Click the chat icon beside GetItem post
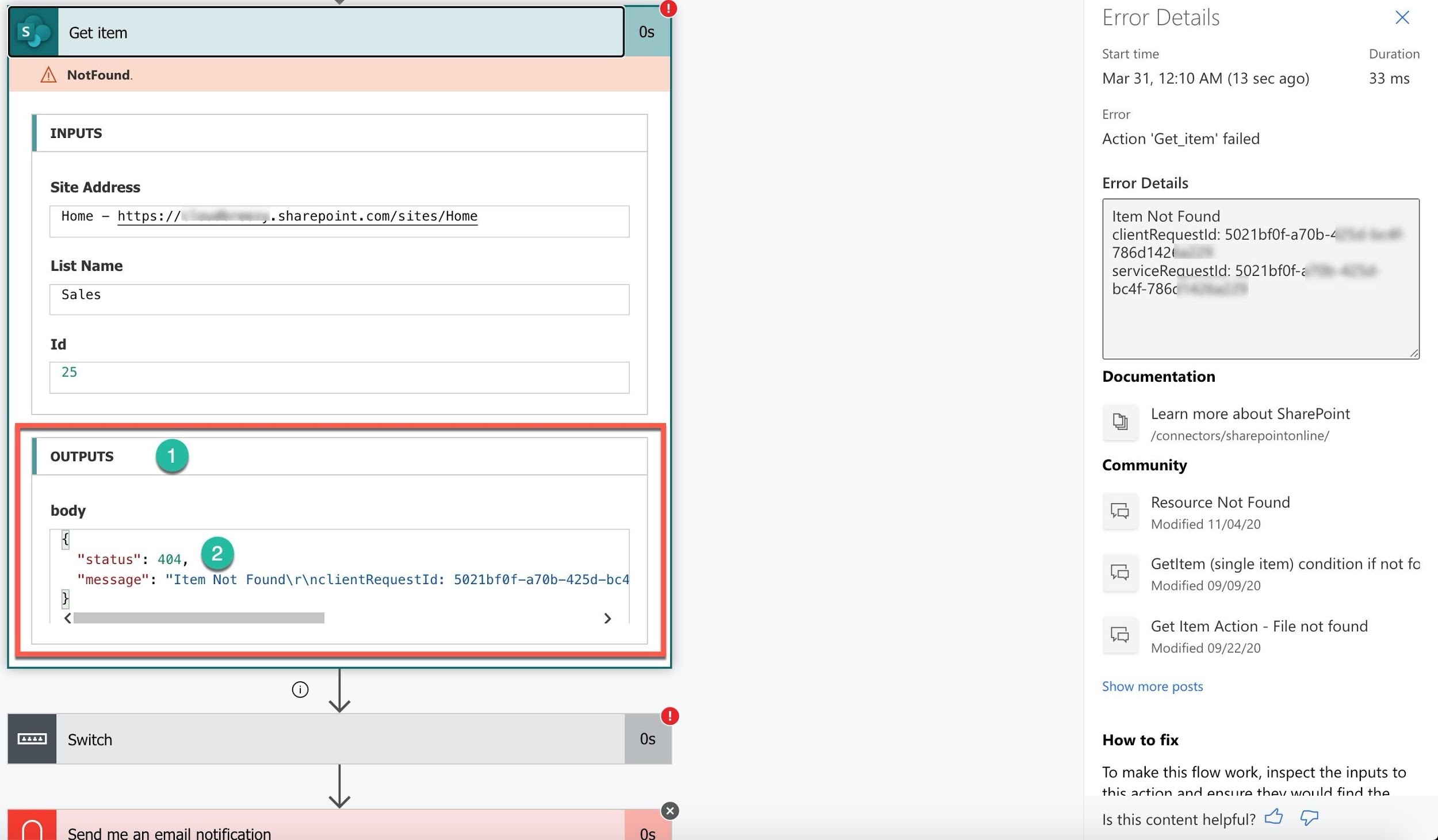Image resolution: width=1438 pixels, height=840 pixels. (1120, 573)
